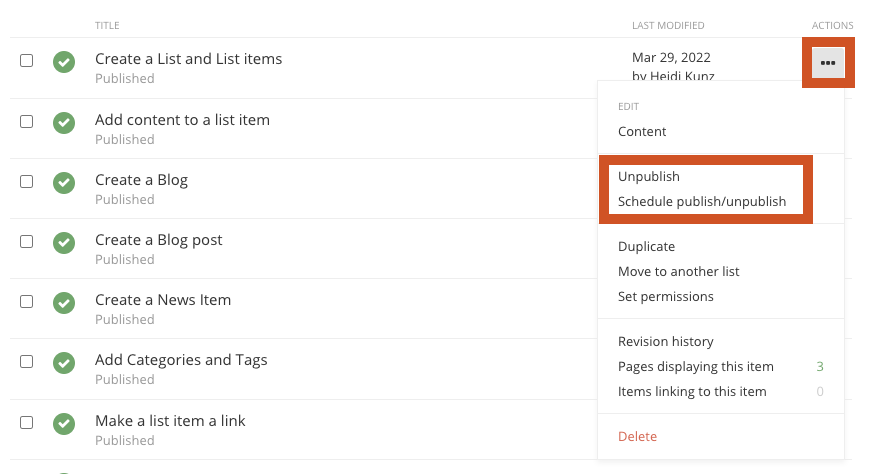886x474 pixels.
Task: Select checkbox for Create a Blog post
Action: tap(27, 241)
